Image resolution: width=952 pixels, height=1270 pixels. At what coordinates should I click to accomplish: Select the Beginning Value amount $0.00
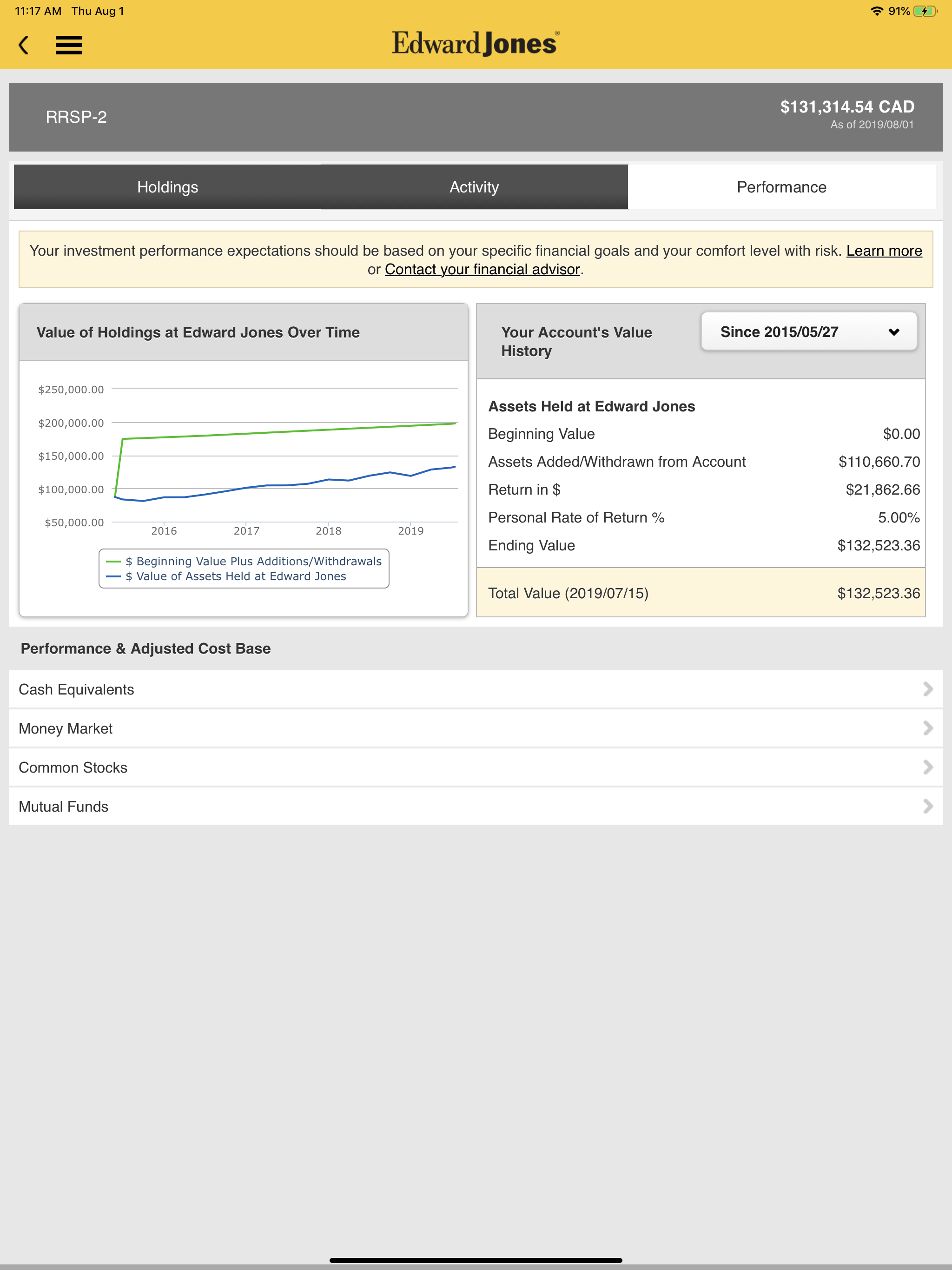pyautogui.click(x=901, y=434)
